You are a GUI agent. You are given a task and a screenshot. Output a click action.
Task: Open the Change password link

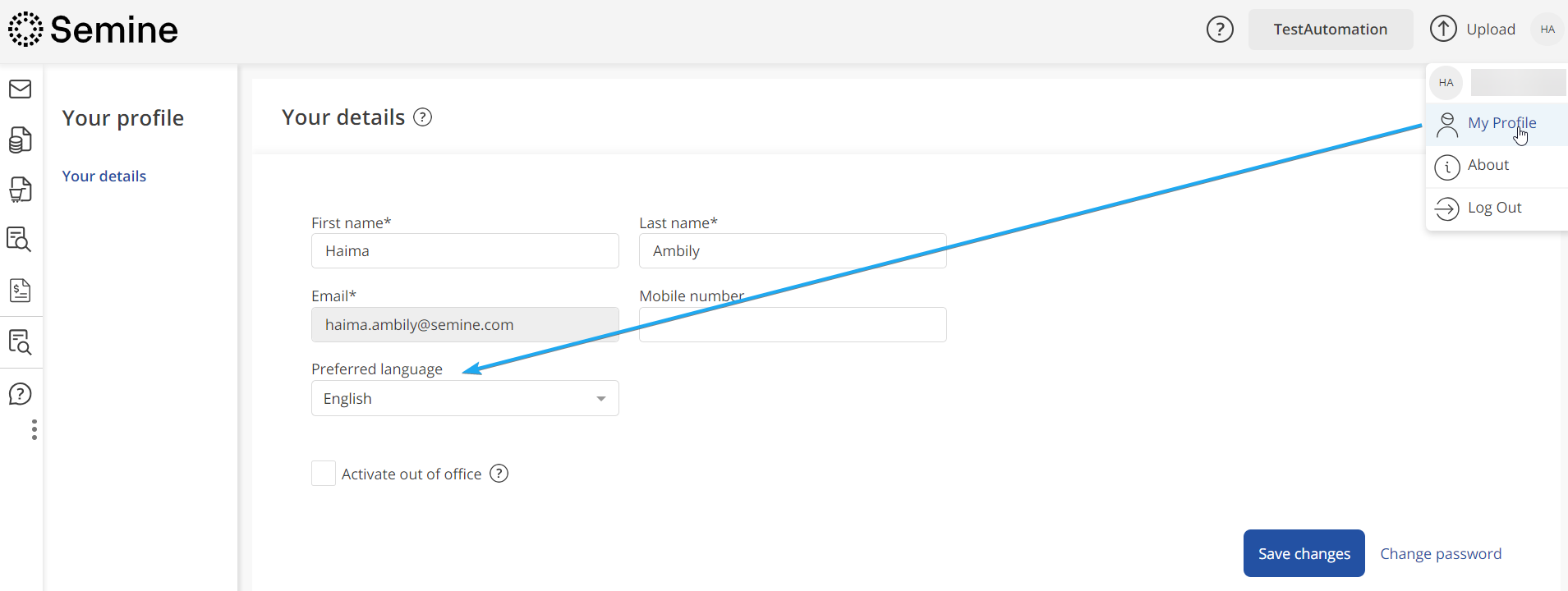[x=1440, y=553]
